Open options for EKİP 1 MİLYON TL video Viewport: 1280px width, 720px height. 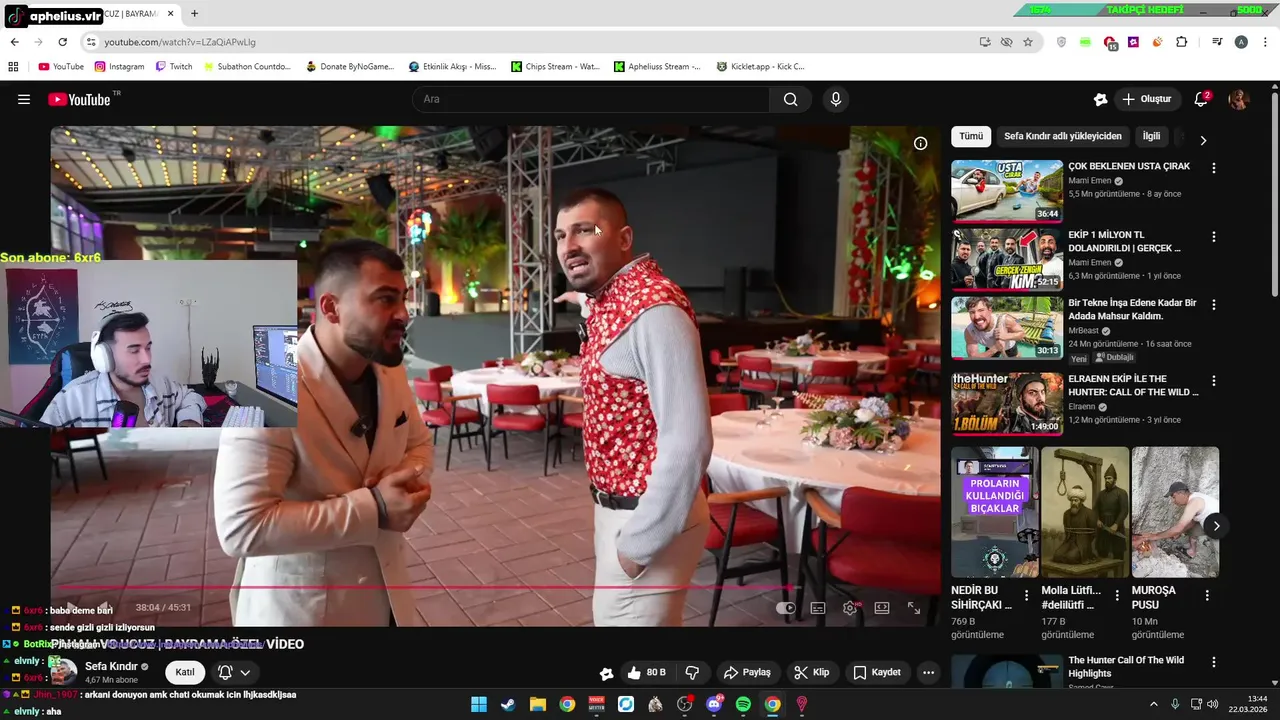[1214, 237]
